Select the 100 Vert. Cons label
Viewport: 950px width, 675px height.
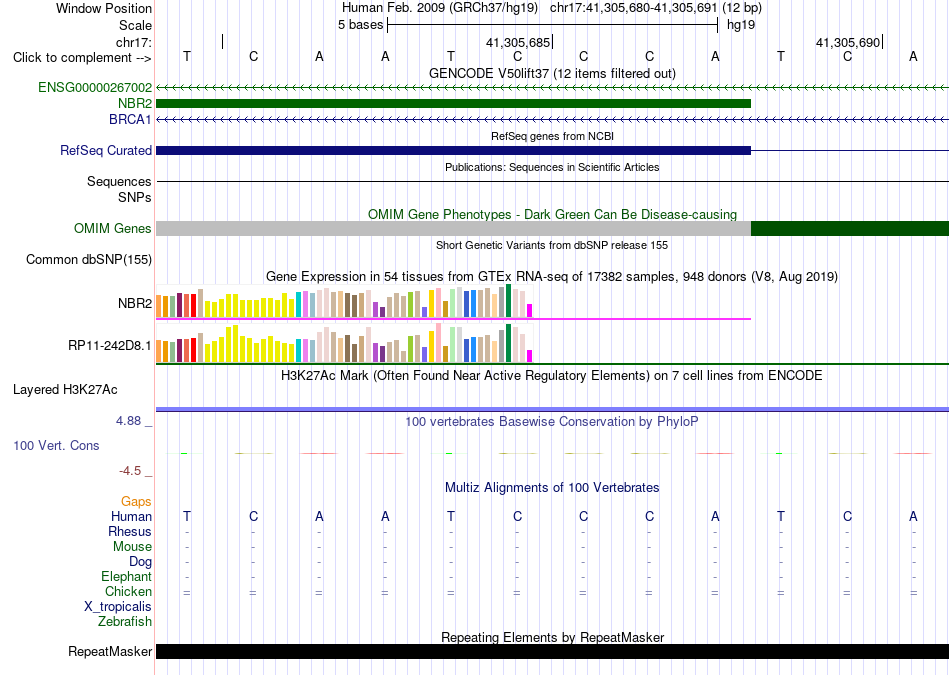[56, 445]
